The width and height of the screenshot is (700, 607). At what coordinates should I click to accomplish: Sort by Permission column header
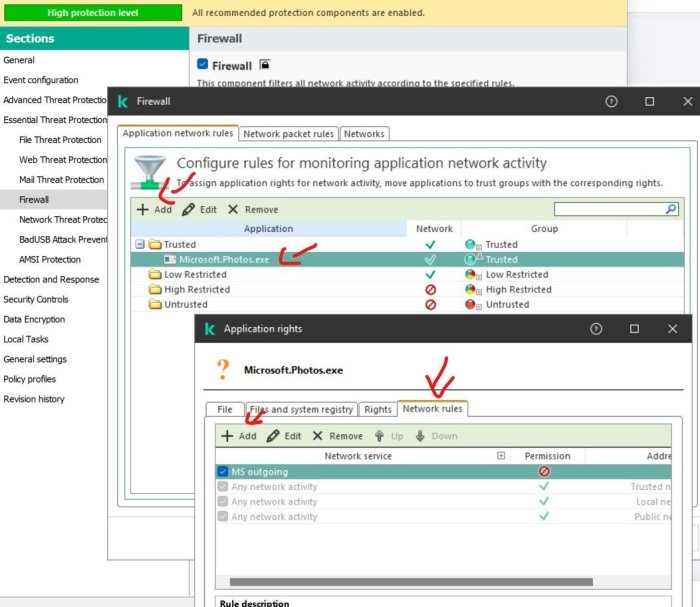(547, 456)
